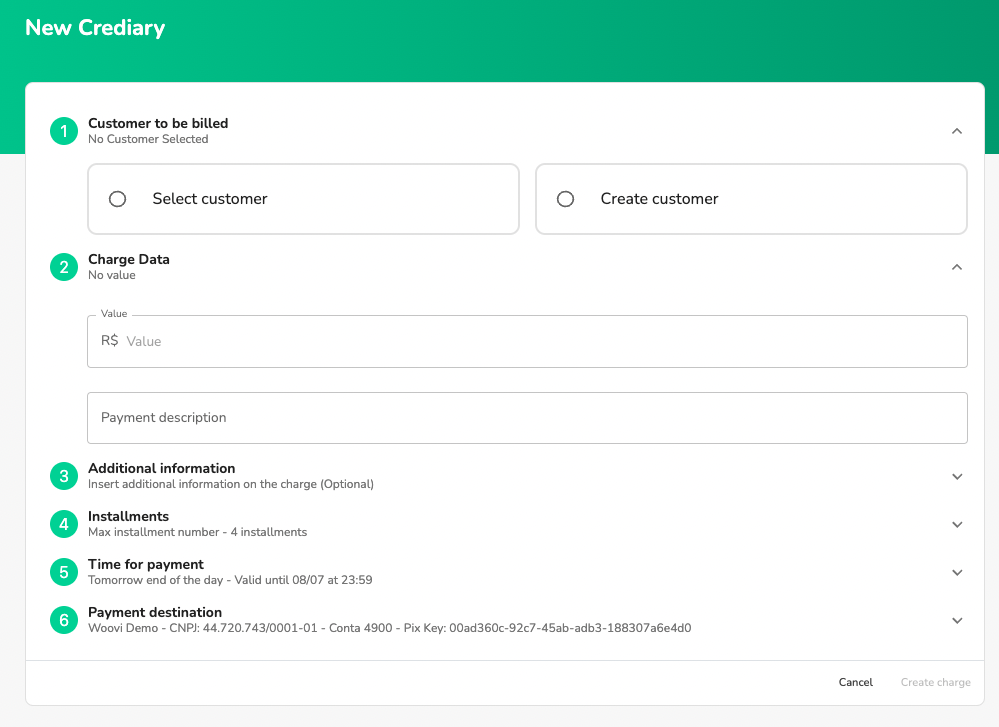Viewport: 999px width, 727px height.
Task: Click step 5 number badge
Action: pos(64,572)
